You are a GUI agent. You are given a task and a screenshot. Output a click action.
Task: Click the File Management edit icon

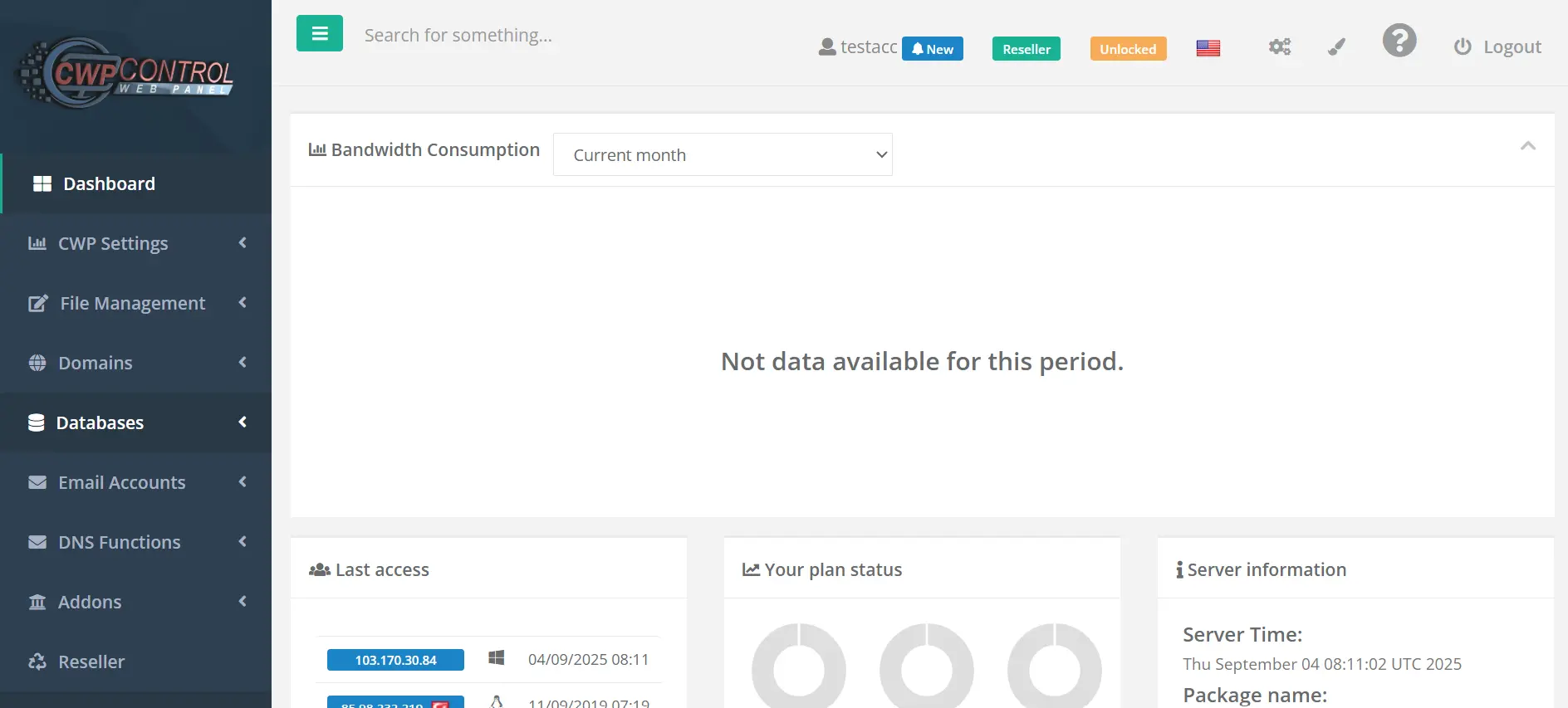[38, 303]
